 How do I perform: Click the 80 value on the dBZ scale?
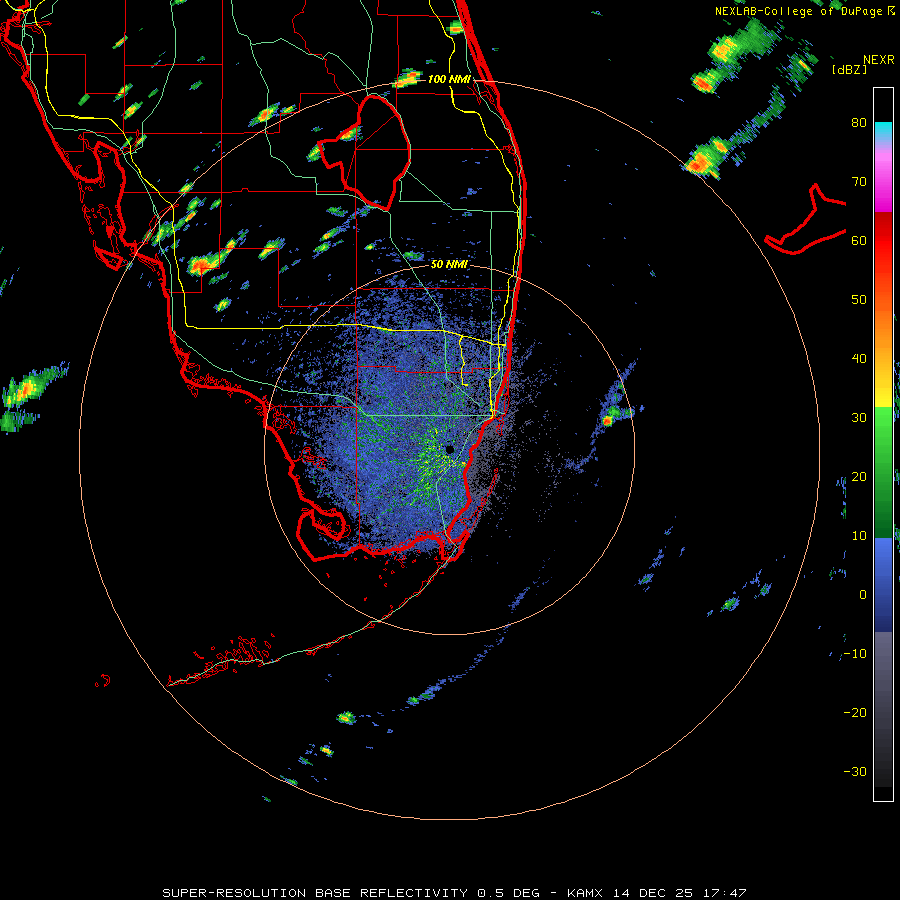(859, 123)
